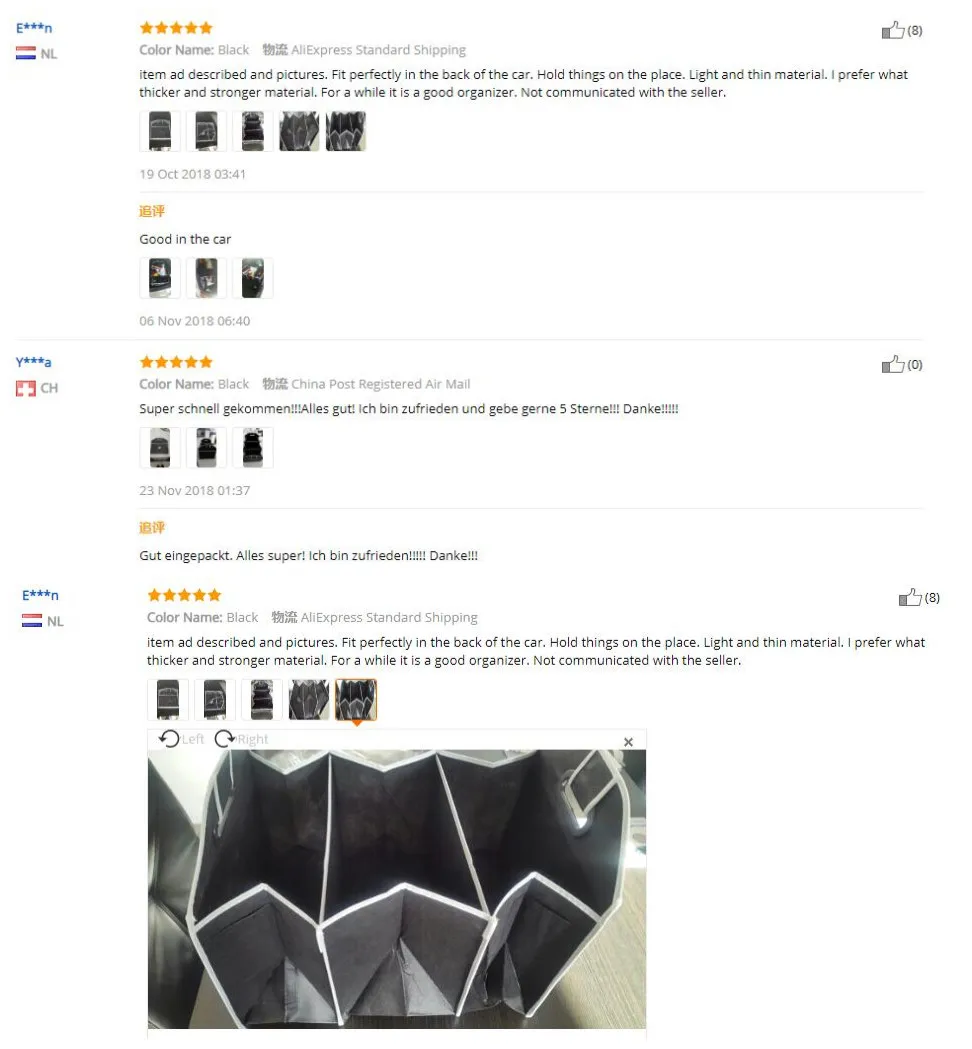
Task: Rotate the enlarged photo right
Action: click(241, 739)
